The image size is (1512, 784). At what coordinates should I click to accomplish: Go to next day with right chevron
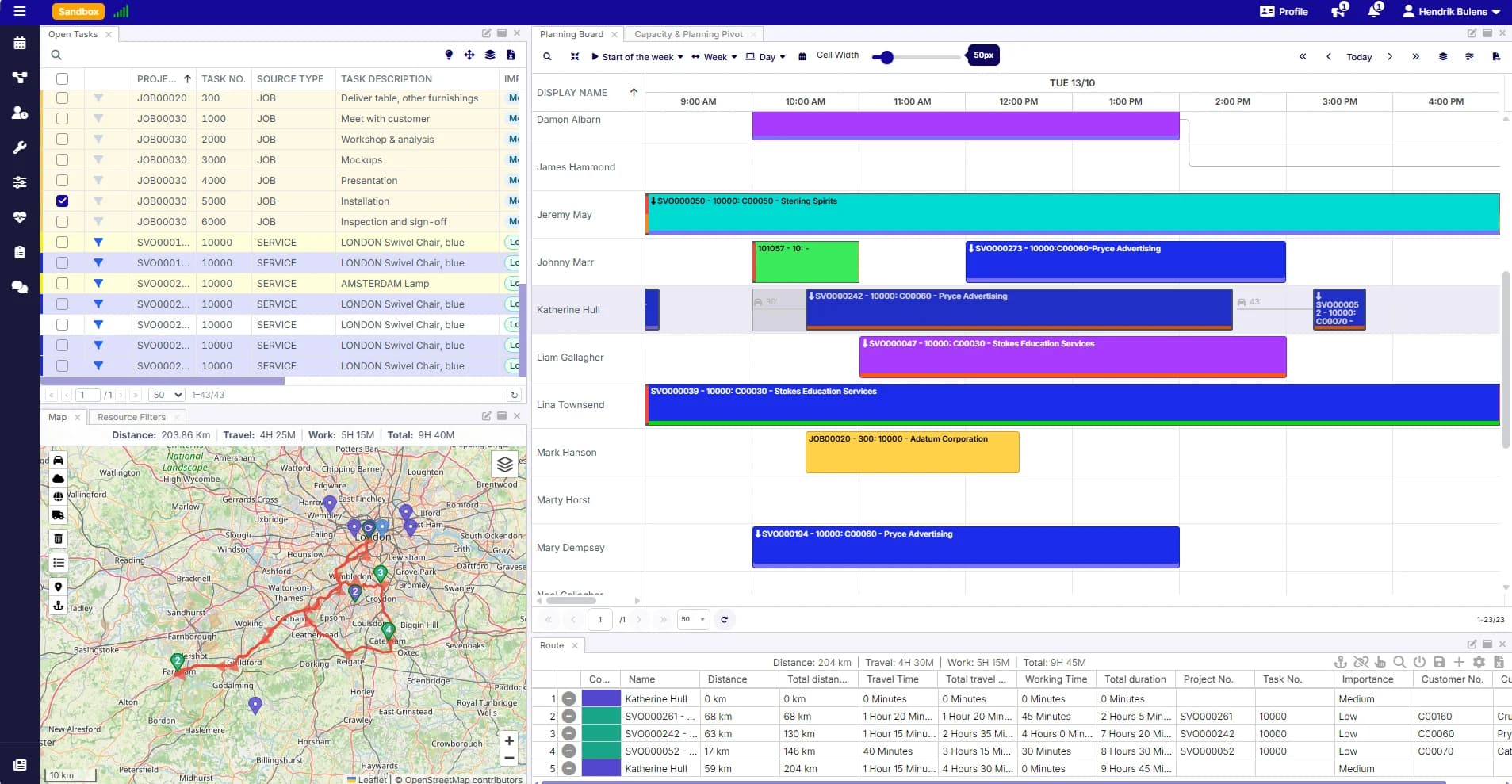pos(1390,57)
